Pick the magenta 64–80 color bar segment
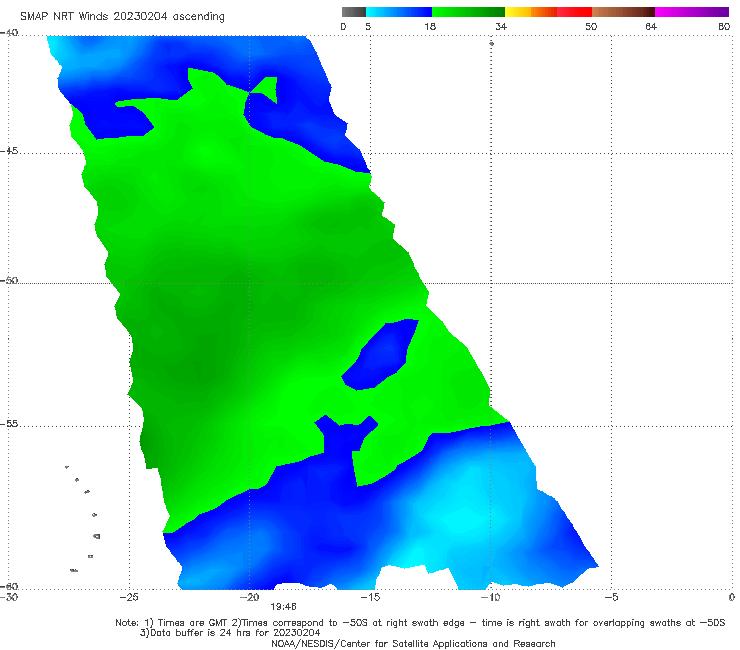Viewport: 740px width, 650px height. point(692,12)
